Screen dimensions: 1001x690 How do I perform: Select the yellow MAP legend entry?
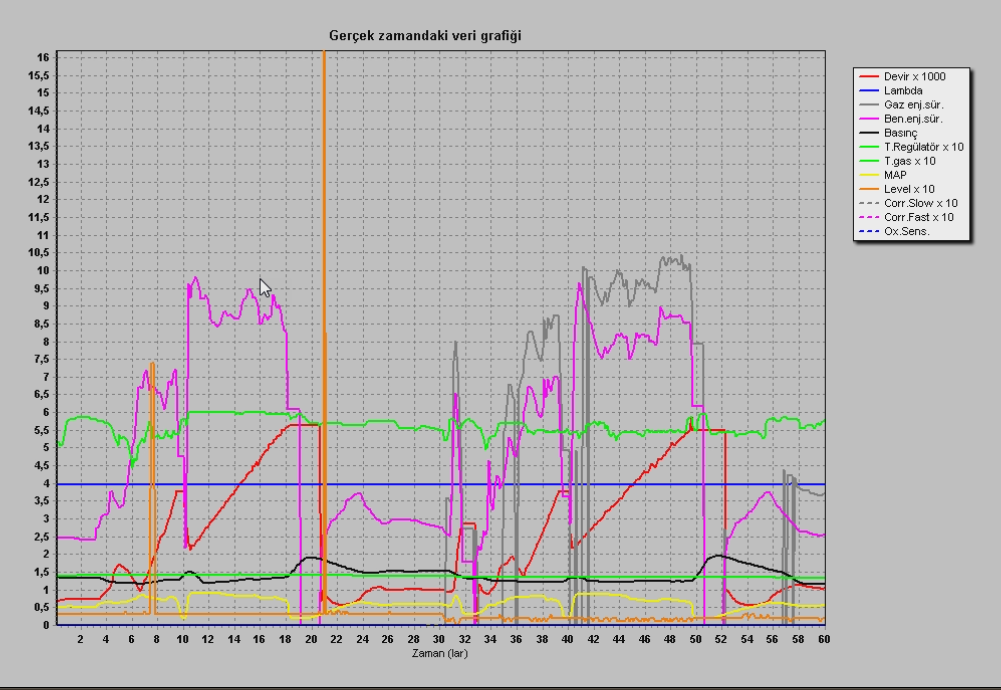[x=896, y=175]
